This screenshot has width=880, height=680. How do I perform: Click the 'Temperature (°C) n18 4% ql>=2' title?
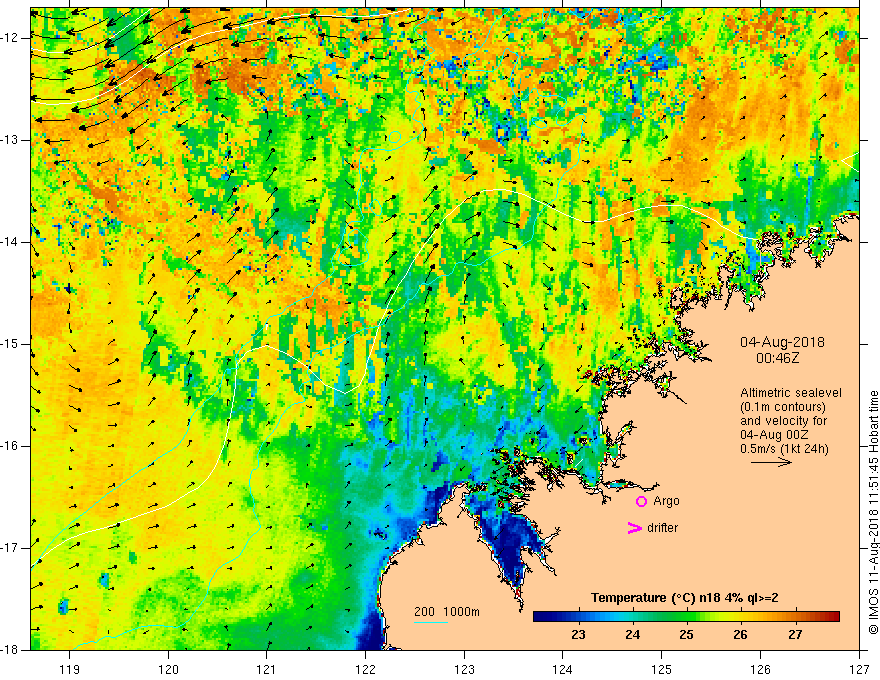tap(684, 598)
